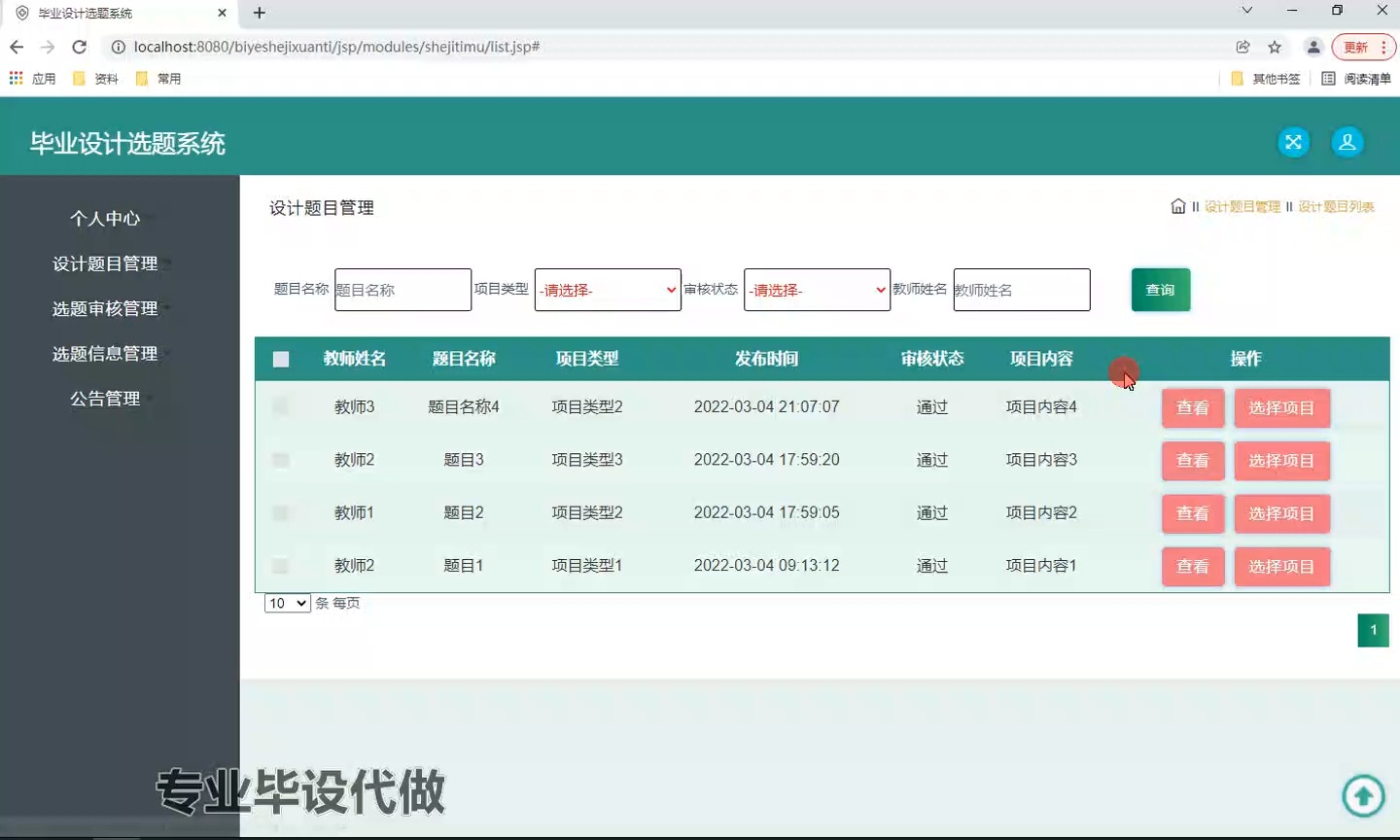Viewport: 1400px width, 840px height.
Task: Click the tab search chevron in title bar
Action: pyautogui.click(x=1247, y=10)
